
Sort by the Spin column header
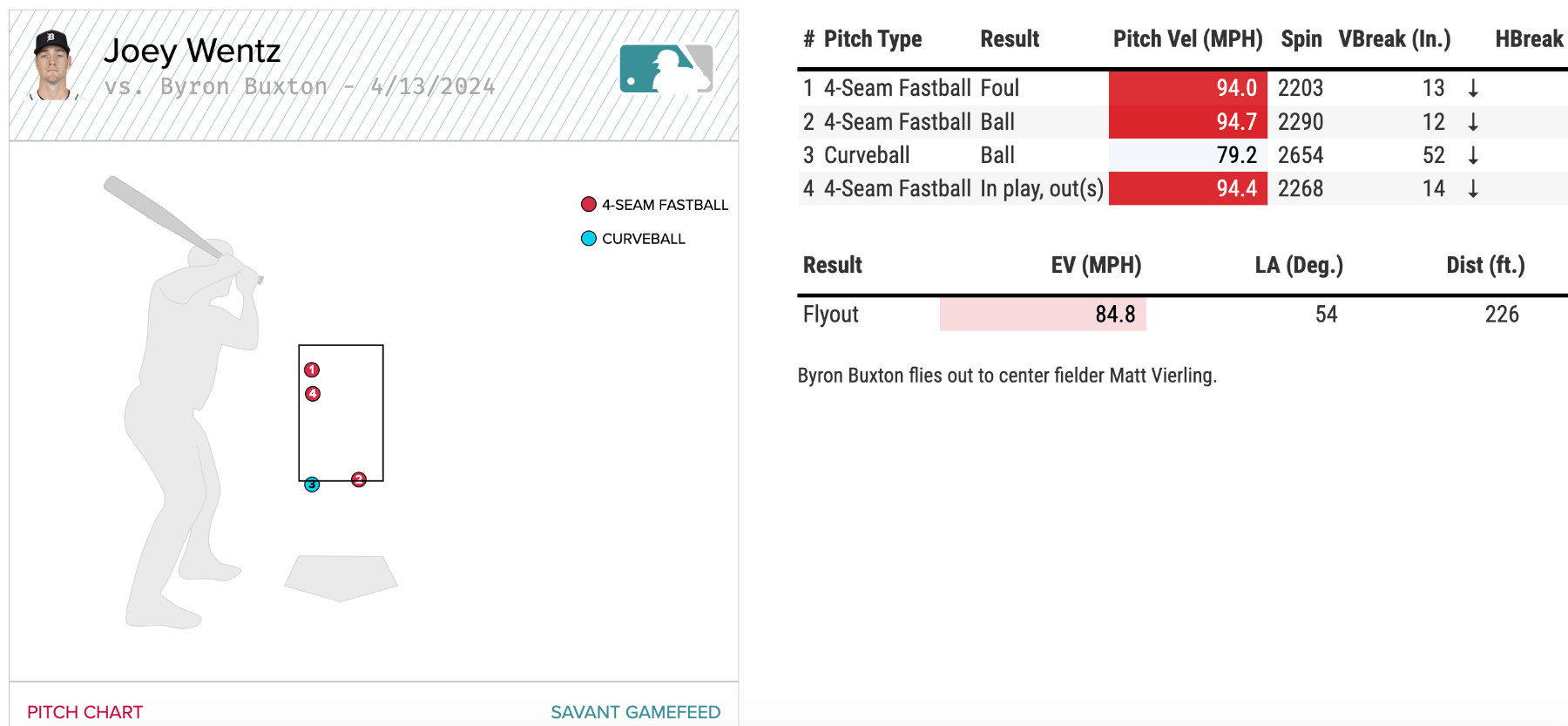pyautogui.click(x=1301, y=39)
